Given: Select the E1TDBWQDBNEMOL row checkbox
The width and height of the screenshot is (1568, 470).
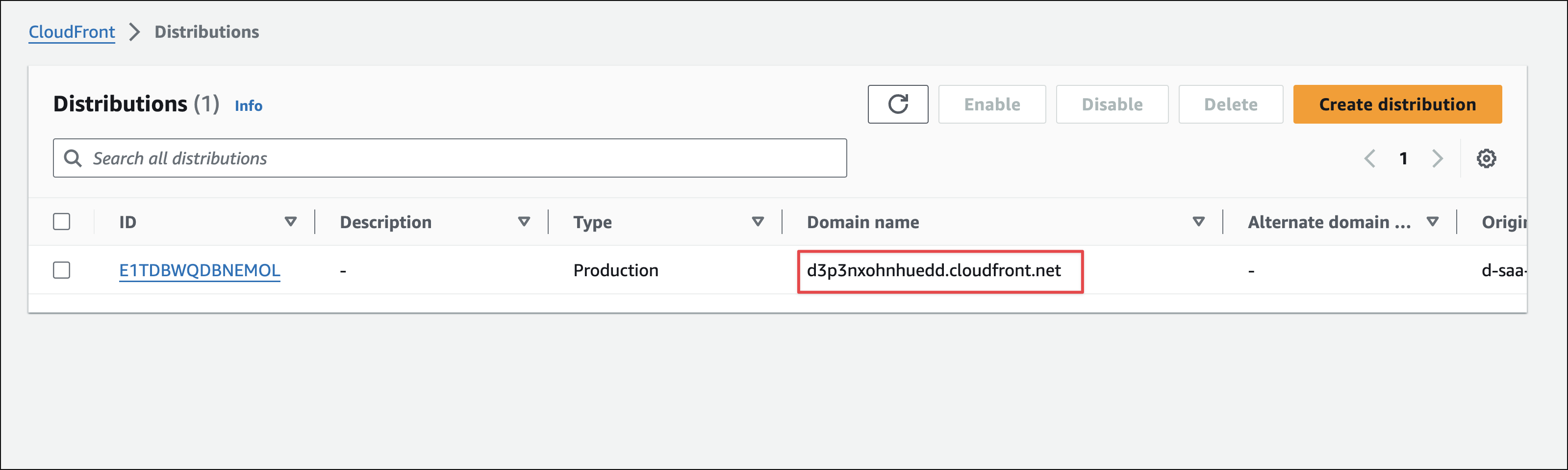Looking at the screenshot, I should coord(61,270).
